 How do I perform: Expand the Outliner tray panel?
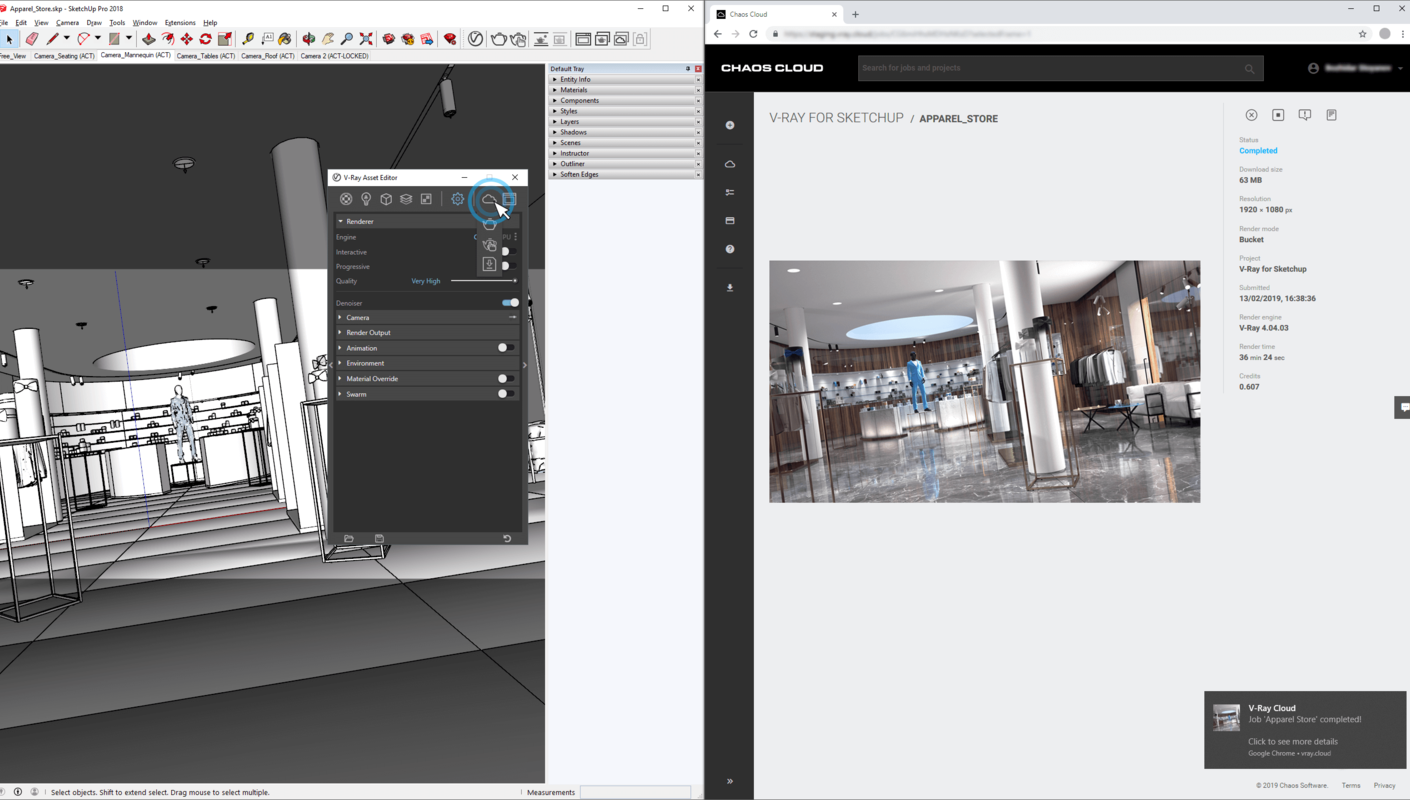pyautogui.click(x=626, y=163)
